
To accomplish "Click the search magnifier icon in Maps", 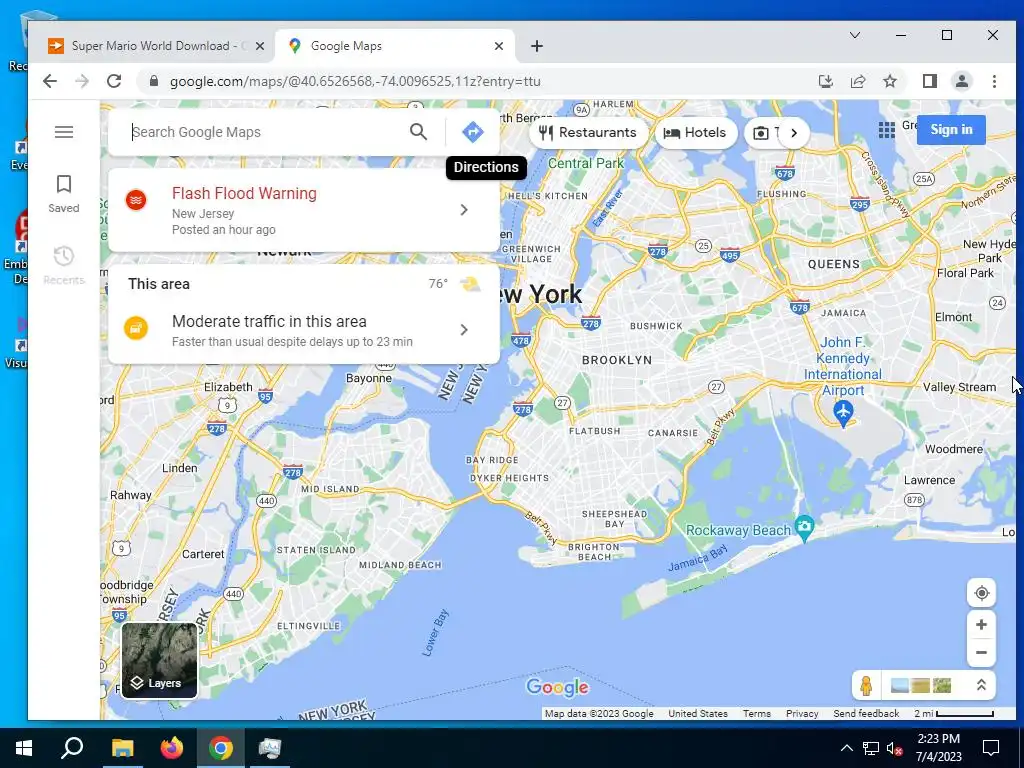I will [419, 132].
